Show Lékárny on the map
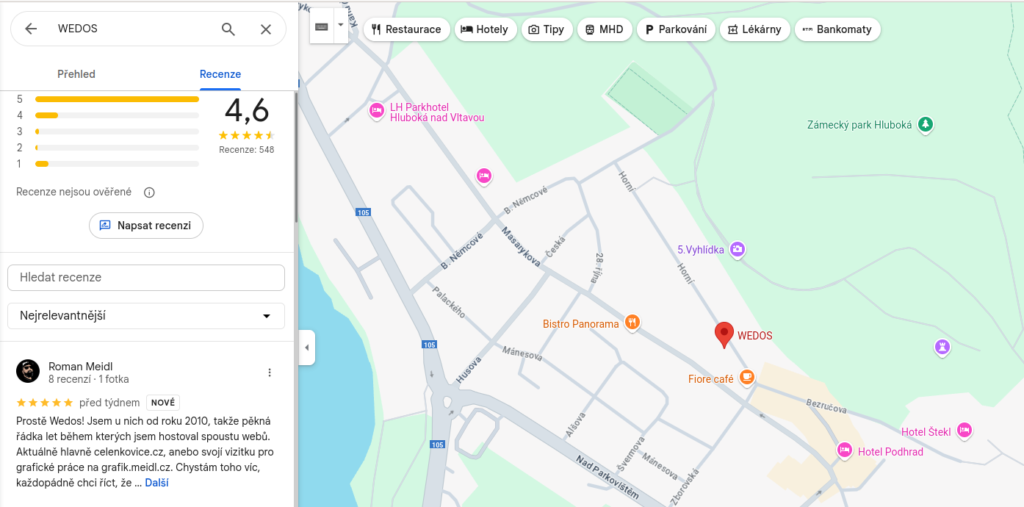 tap(755, 29)
